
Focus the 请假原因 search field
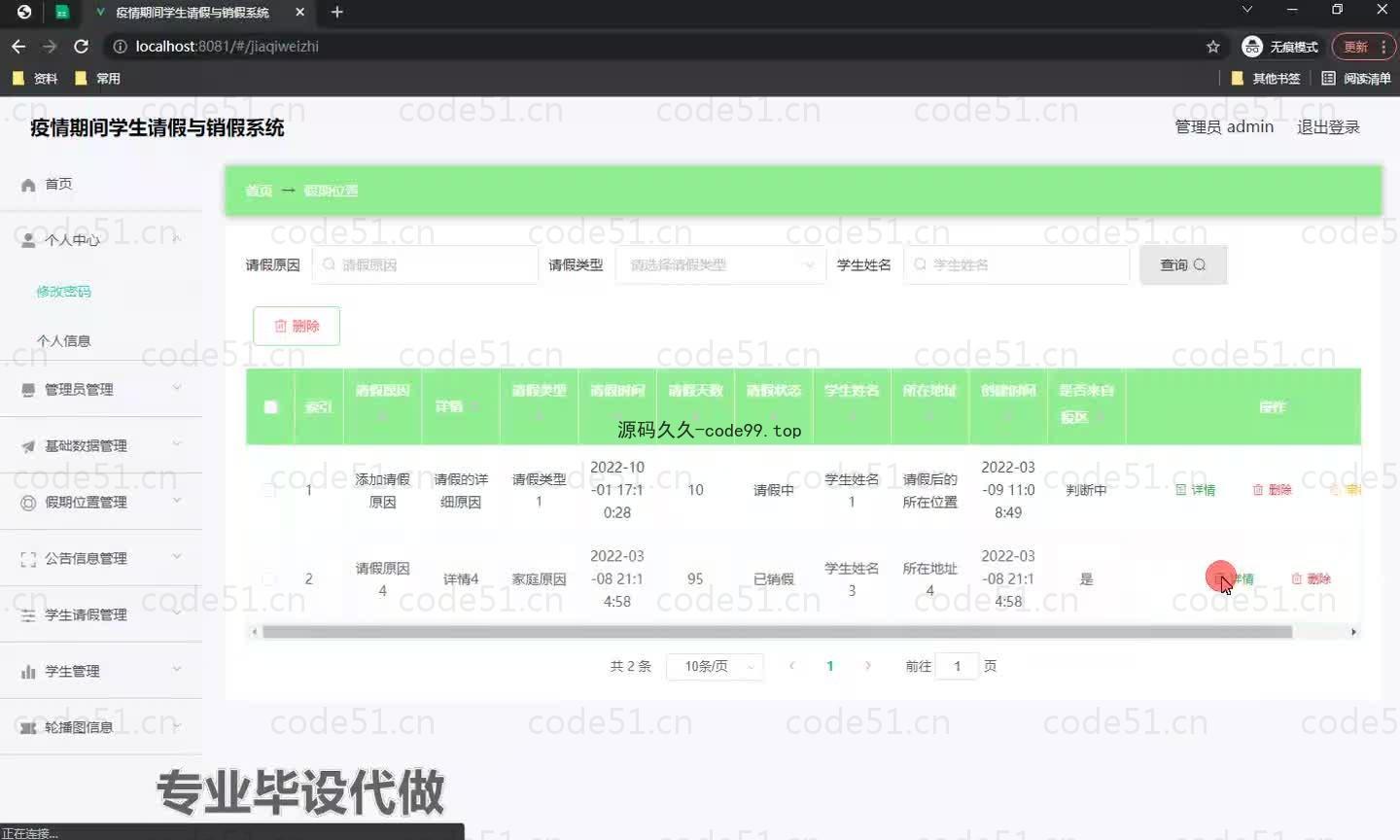(x=425, y=264)
